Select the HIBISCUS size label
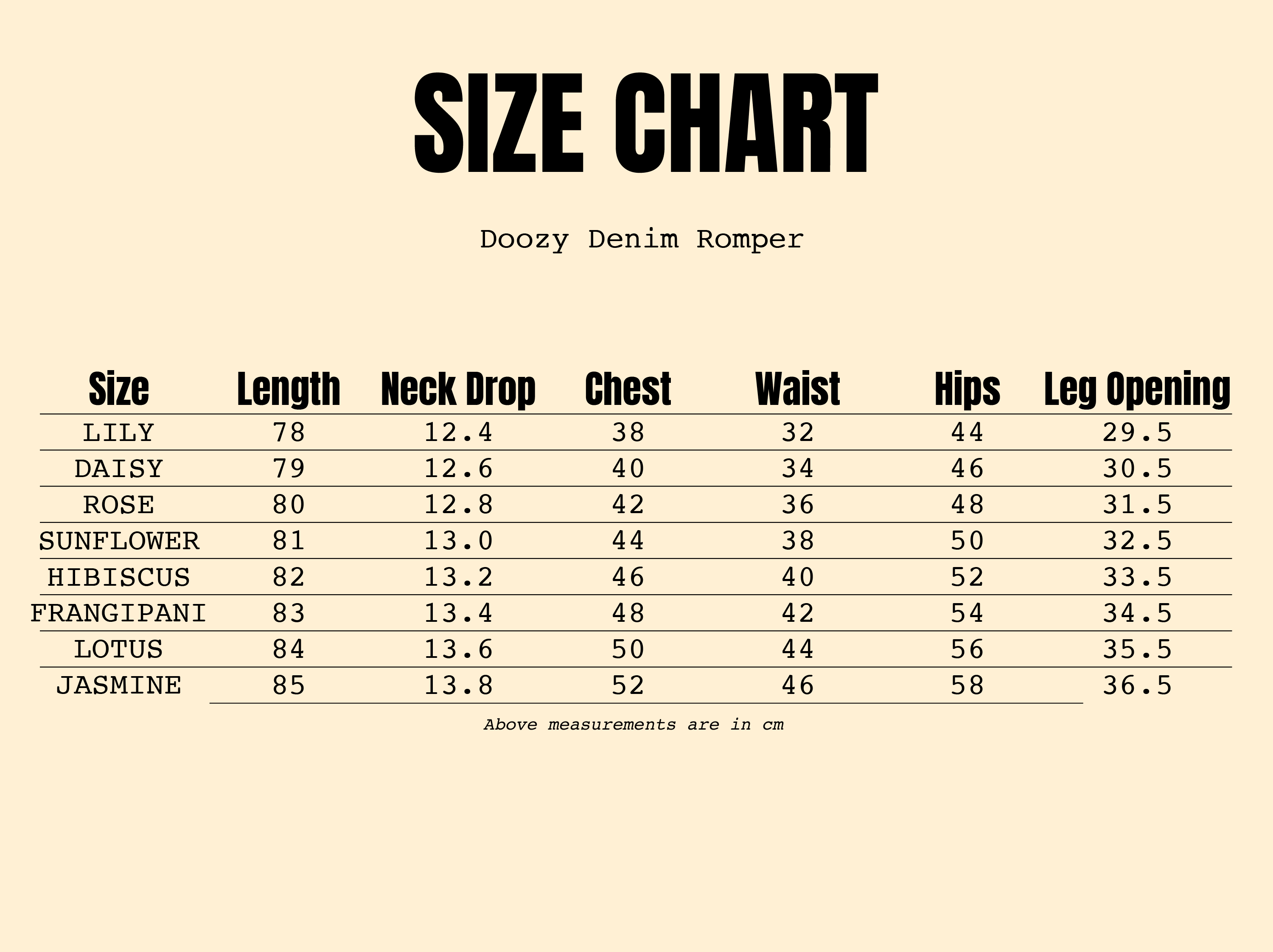 (118, 577)
